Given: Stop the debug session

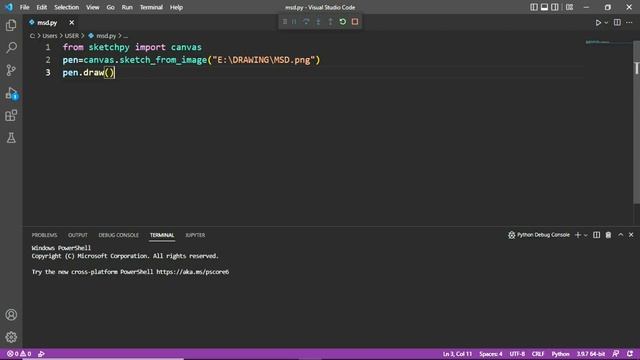Looking at the screenshot, I should pyautogui.click(x=355, y=22).
